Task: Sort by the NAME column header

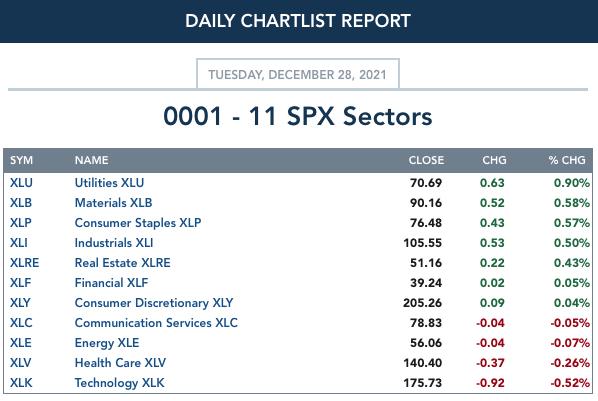Action: point(92,160)
